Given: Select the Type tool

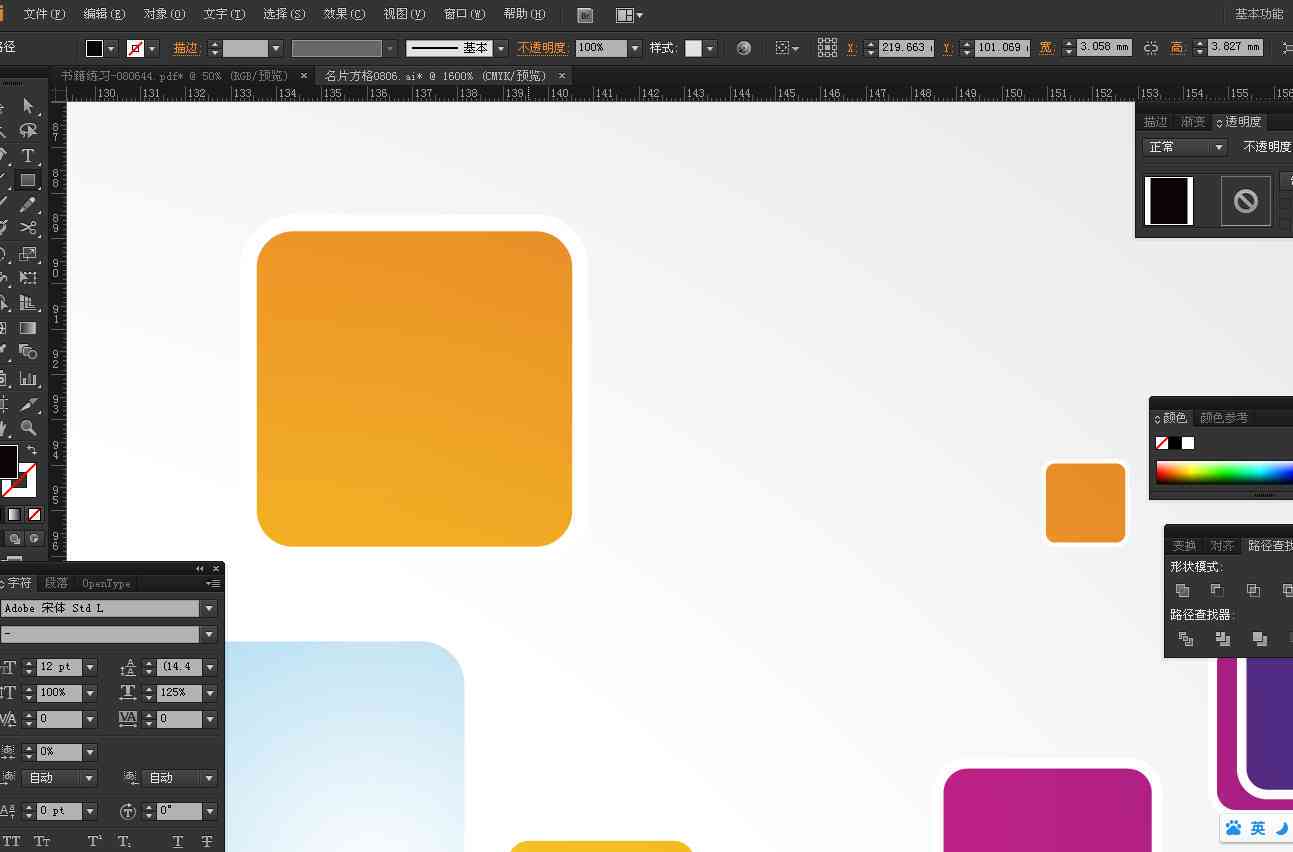Looking at the screenshot, I should (x=28, y=156).
